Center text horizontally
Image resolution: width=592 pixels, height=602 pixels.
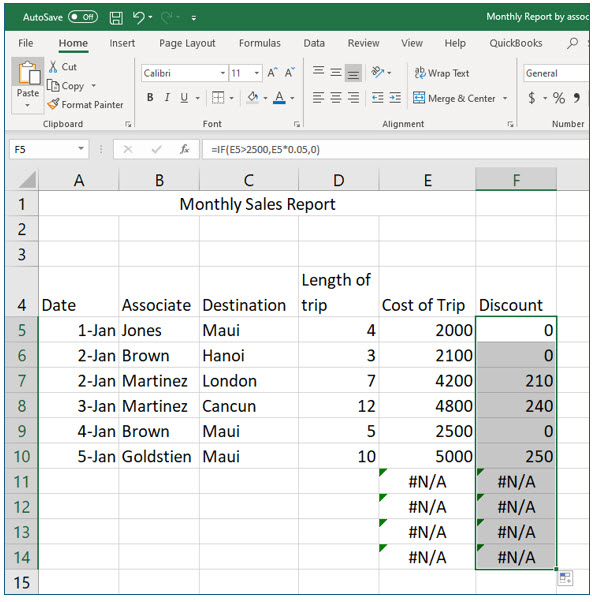[x=336, y=98]
